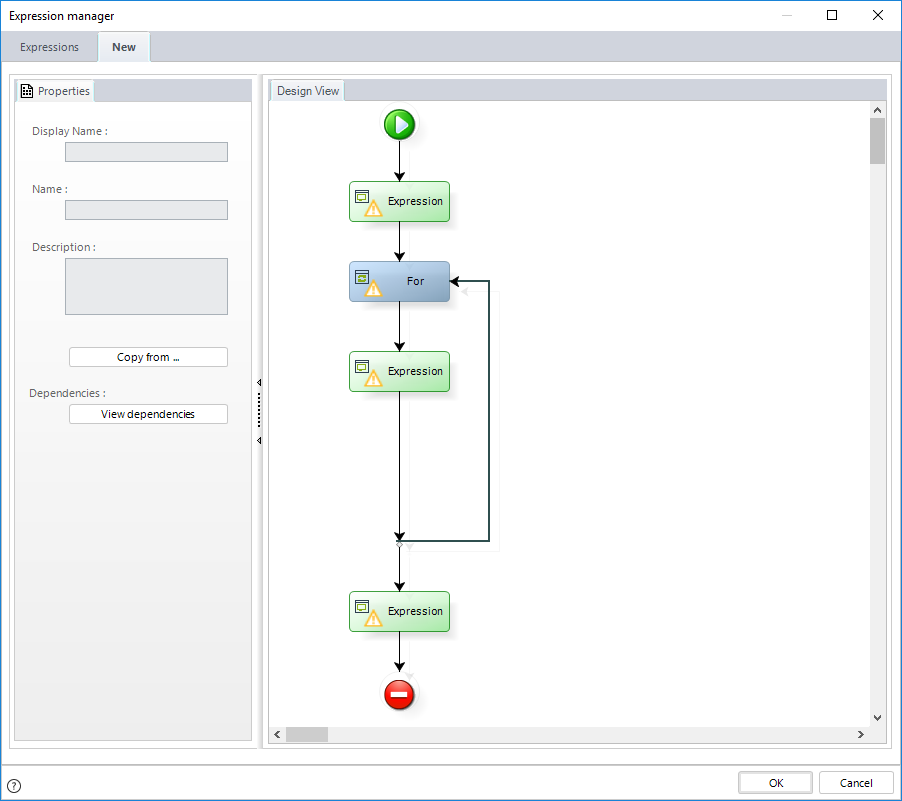
Task: Click the lower splitter arrow on the panel divider
Action: 259,441
